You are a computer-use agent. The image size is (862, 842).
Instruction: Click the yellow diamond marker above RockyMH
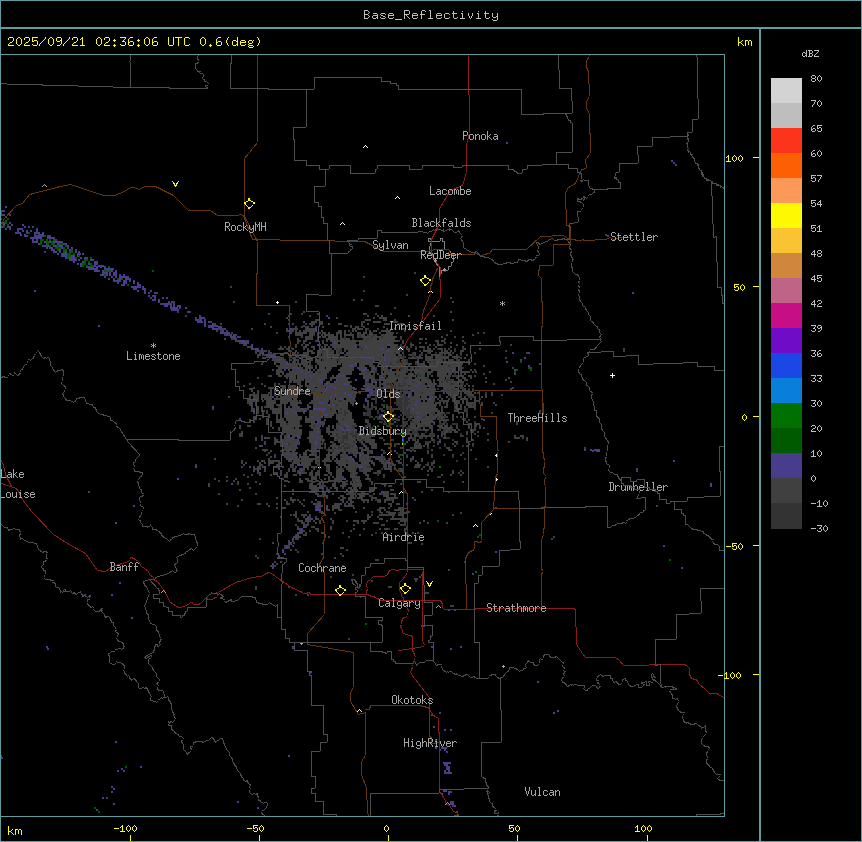click(x=249, y=203)
